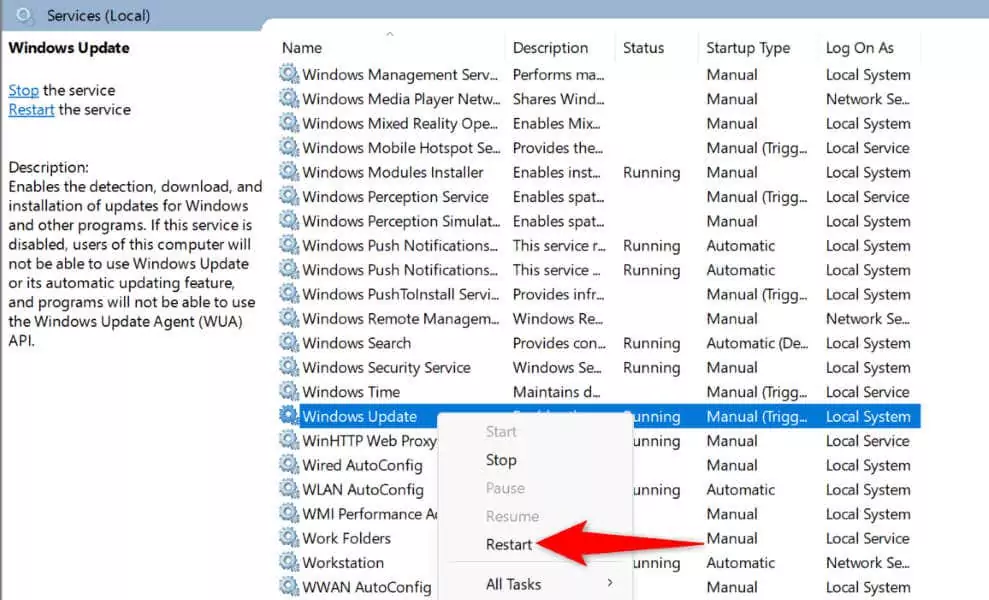This screenshot has height=600, width=989.
Task: Select Windows Mixed Reality OpenXR service name
Action: pos(400,124)
